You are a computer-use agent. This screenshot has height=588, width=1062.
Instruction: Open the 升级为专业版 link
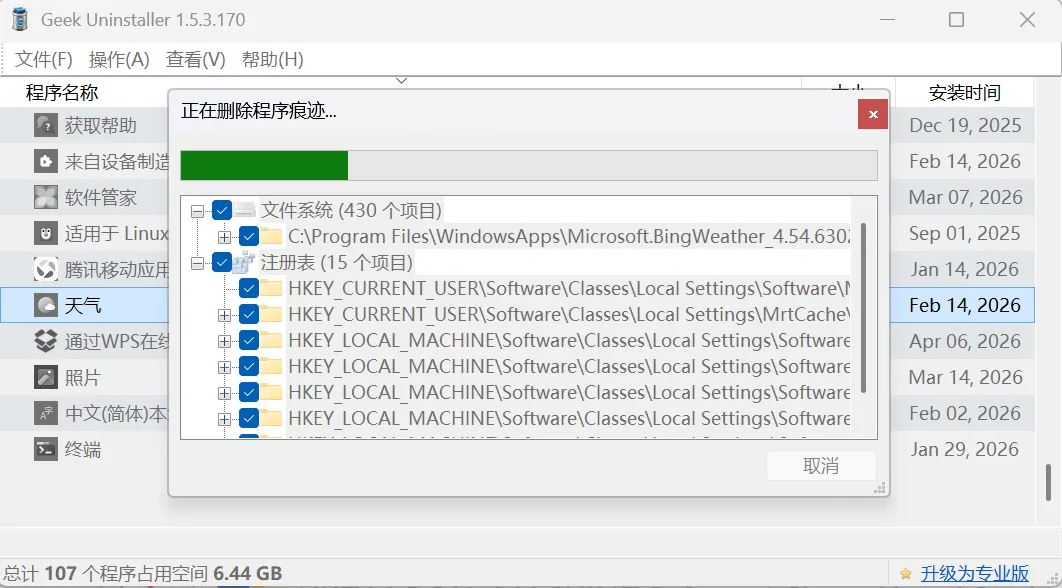click(x=975, y=574)
